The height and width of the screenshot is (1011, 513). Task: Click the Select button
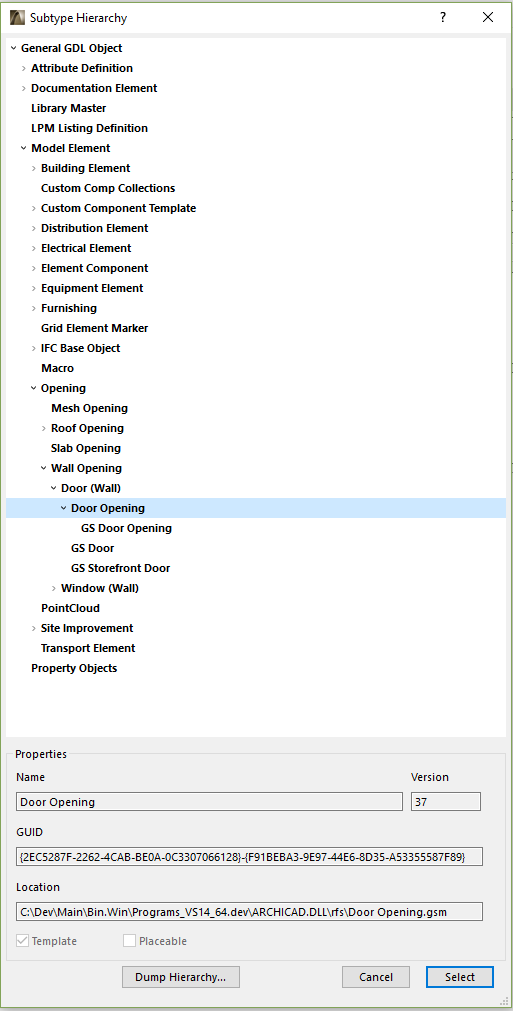tap(460, 977)
